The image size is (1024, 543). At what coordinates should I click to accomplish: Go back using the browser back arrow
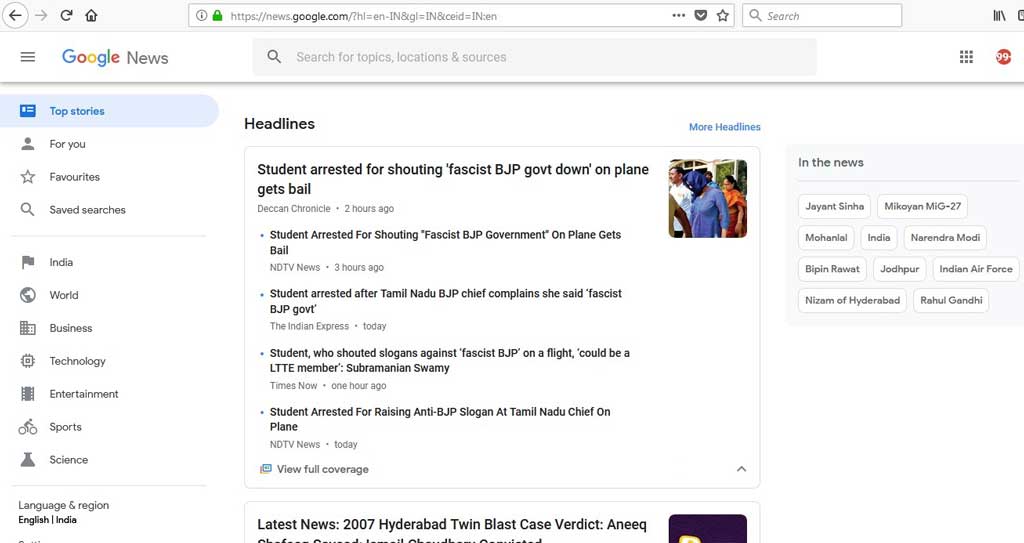(15, 16)
